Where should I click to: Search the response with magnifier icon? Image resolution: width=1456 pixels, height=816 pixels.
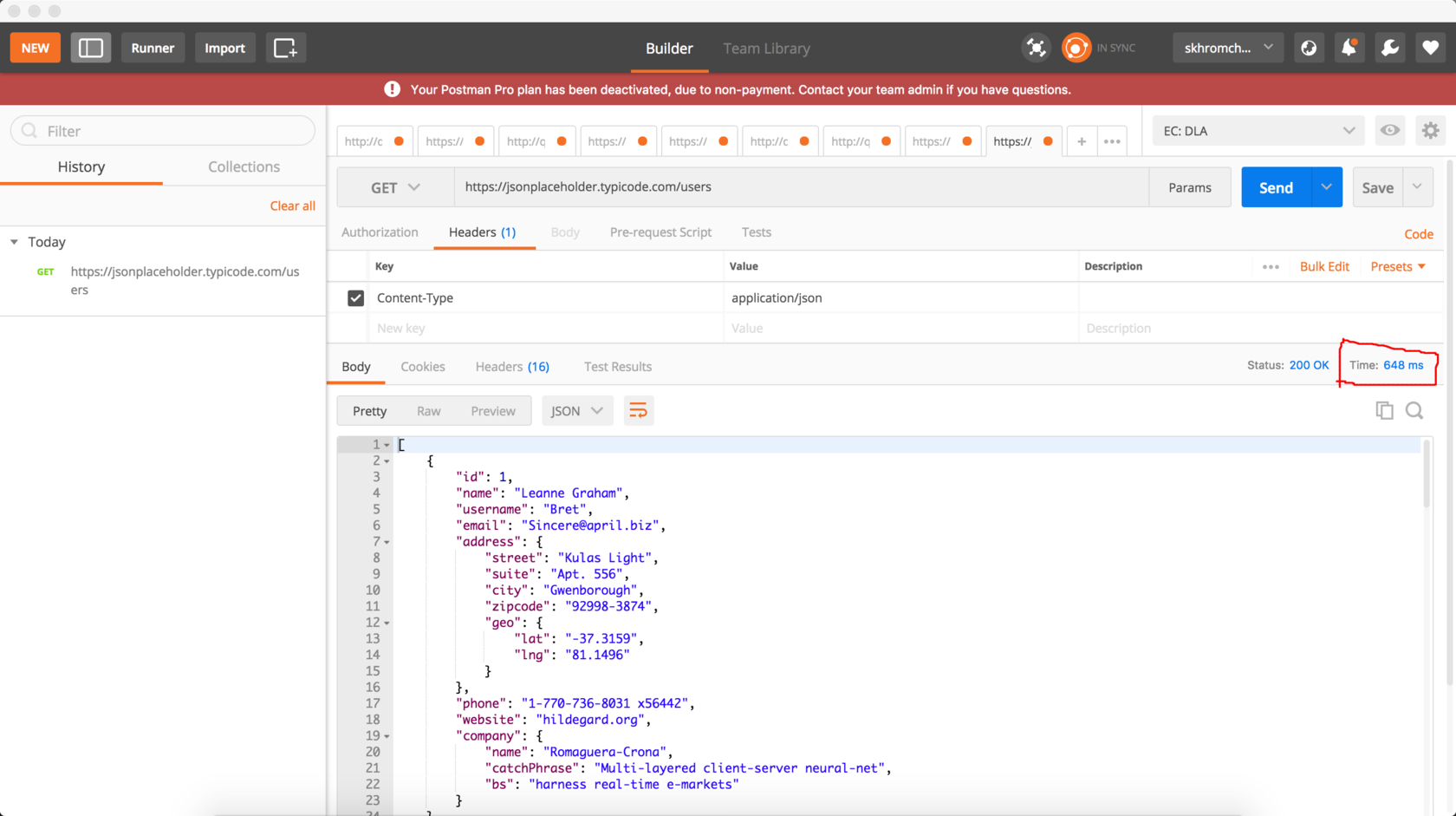tap(1414, 410)
